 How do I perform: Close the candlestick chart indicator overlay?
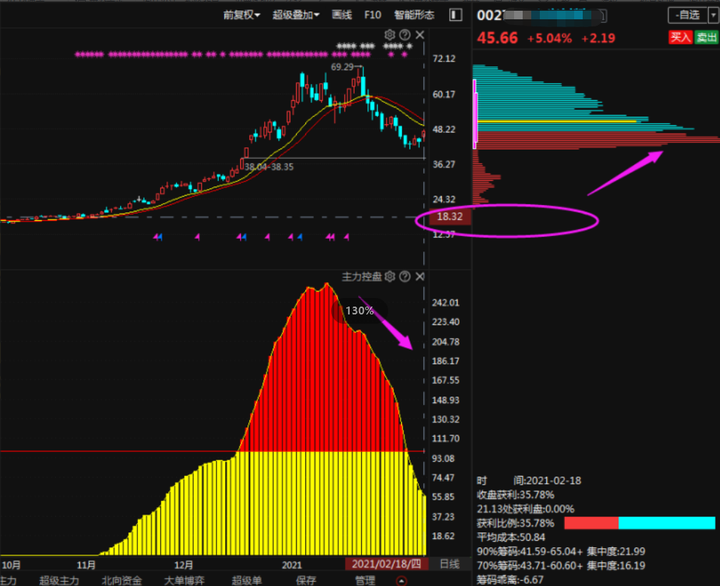(x=420, y=35)
